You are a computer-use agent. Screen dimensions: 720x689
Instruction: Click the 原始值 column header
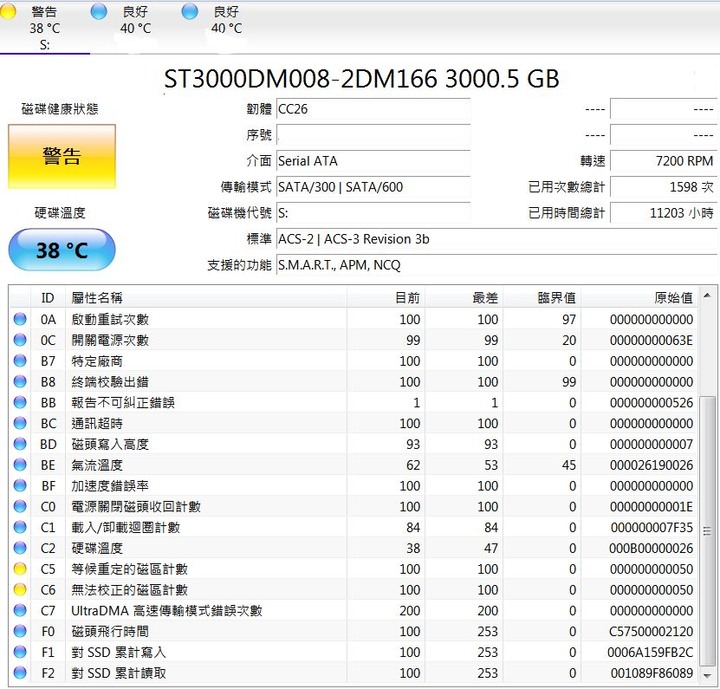639,298
